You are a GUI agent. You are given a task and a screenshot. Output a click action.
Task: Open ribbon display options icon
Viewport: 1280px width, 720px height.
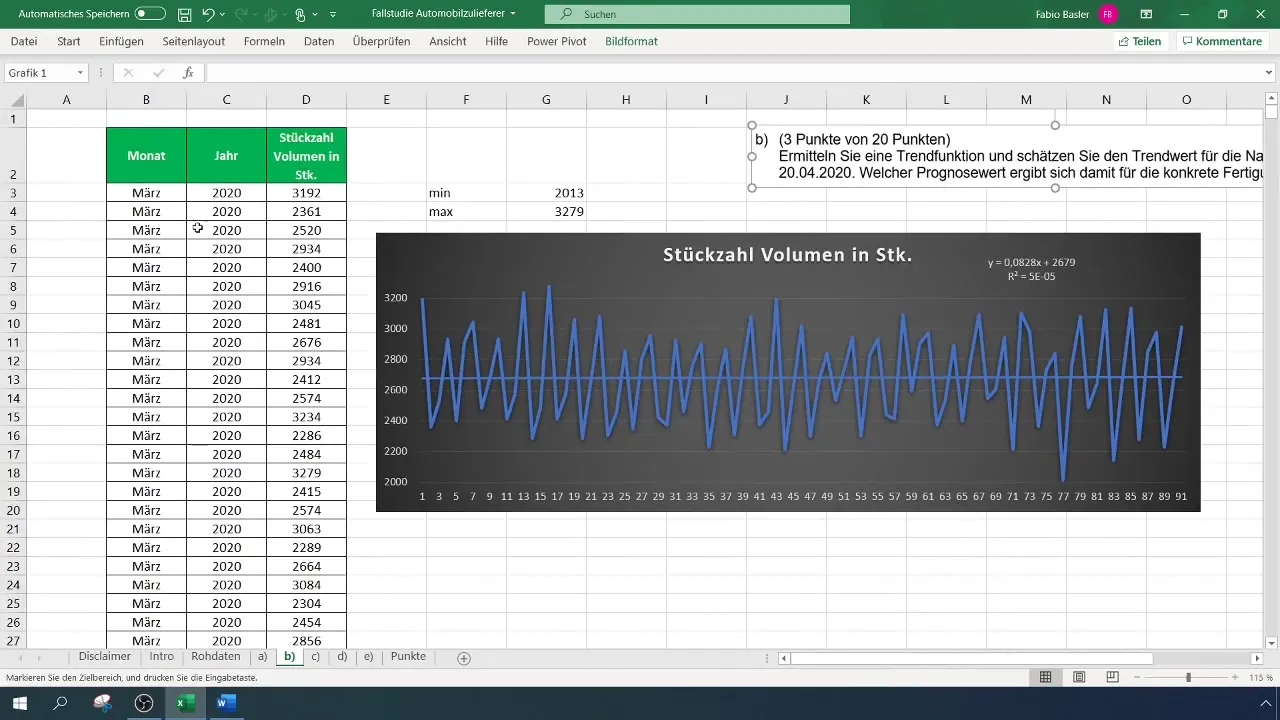pyautogui.click(x=1146, y=15)
